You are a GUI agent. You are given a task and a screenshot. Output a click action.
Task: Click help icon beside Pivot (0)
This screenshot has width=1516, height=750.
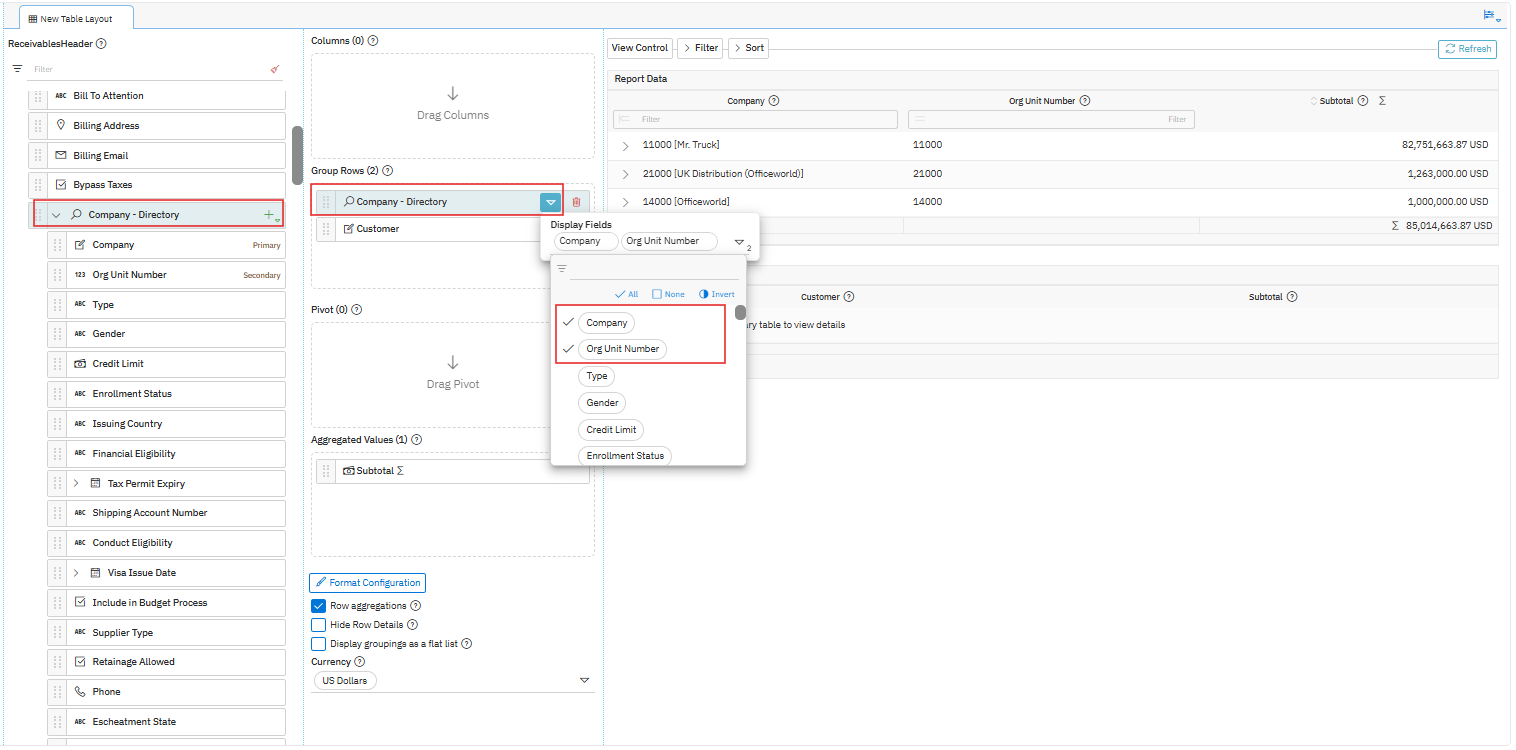click(x=356, y=310)
